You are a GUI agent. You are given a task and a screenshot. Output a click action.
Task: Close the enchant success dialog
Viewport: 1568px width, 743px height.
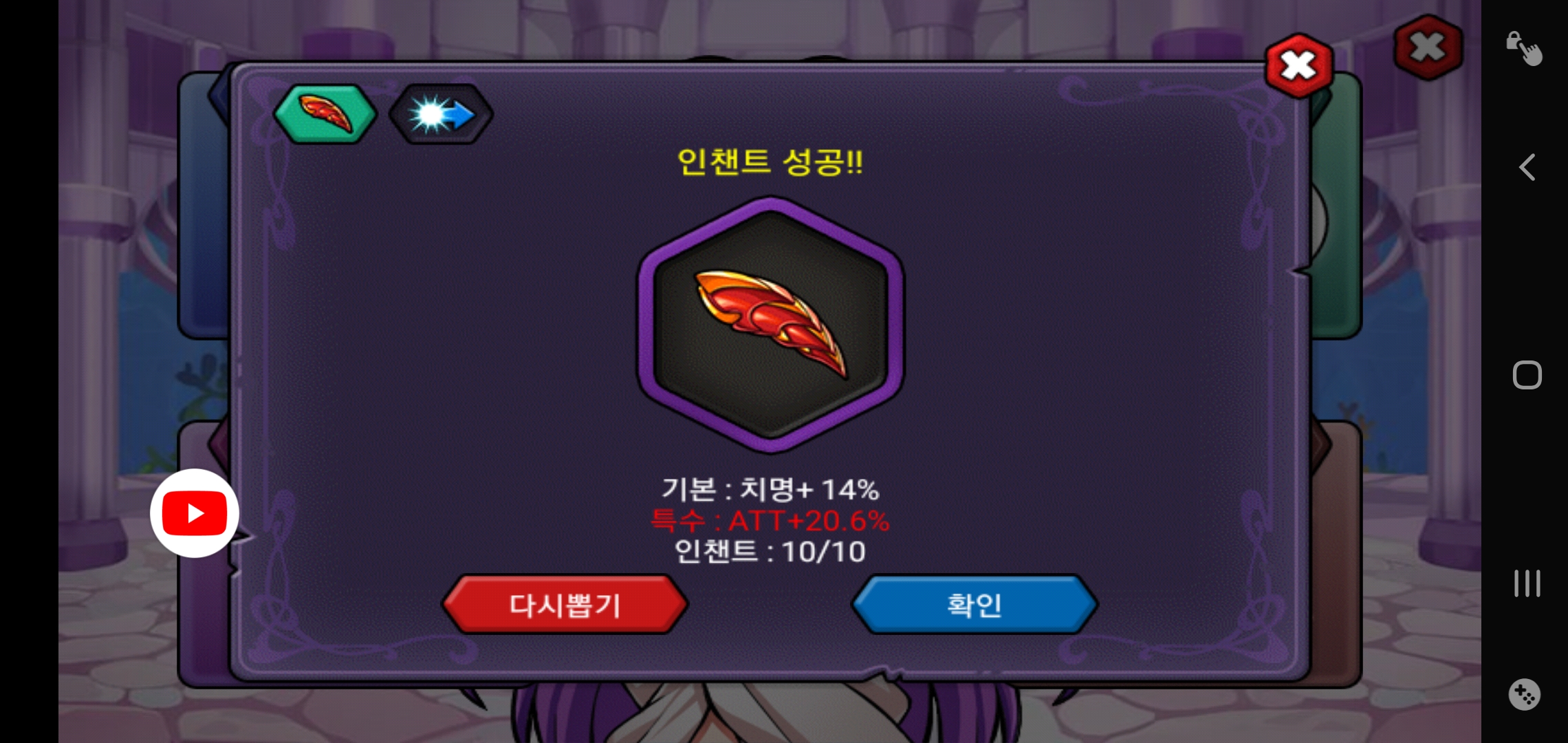1298,66
